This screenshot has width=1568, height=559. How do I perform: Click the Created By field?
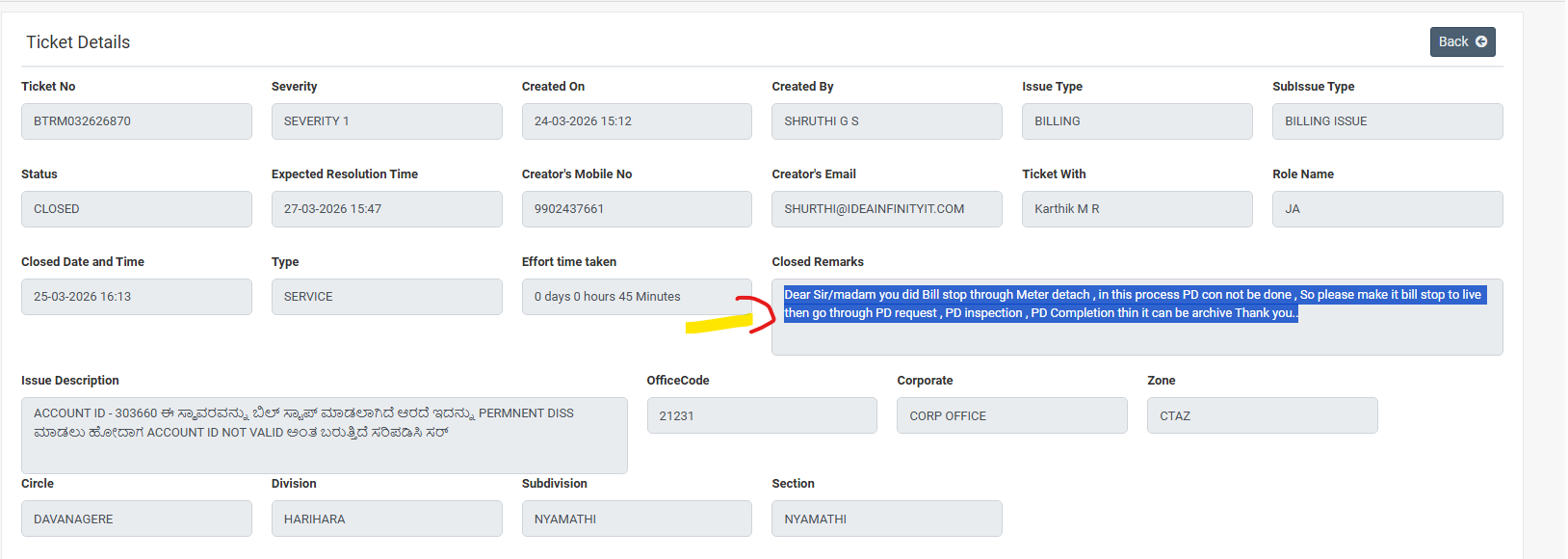[x=886, y=121]
